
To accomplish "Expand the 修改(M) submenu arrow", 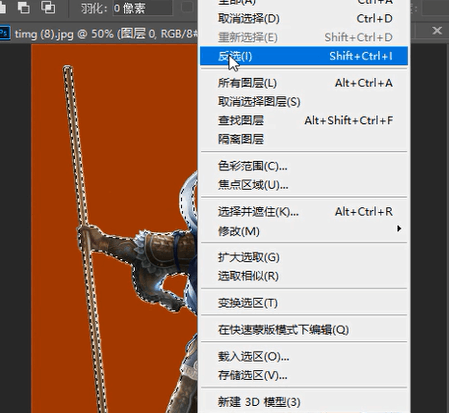I will pos(399,229).
